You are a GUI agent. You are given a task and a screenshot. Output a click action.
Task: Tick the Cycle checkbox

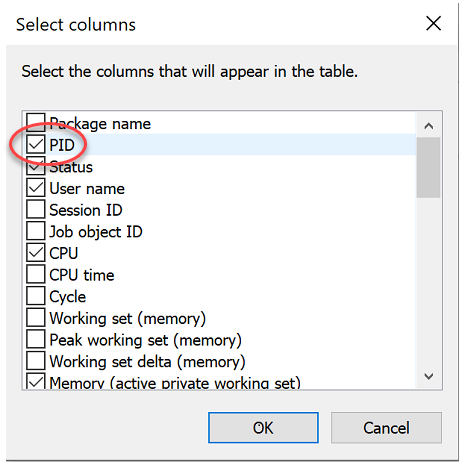(36, 296)
